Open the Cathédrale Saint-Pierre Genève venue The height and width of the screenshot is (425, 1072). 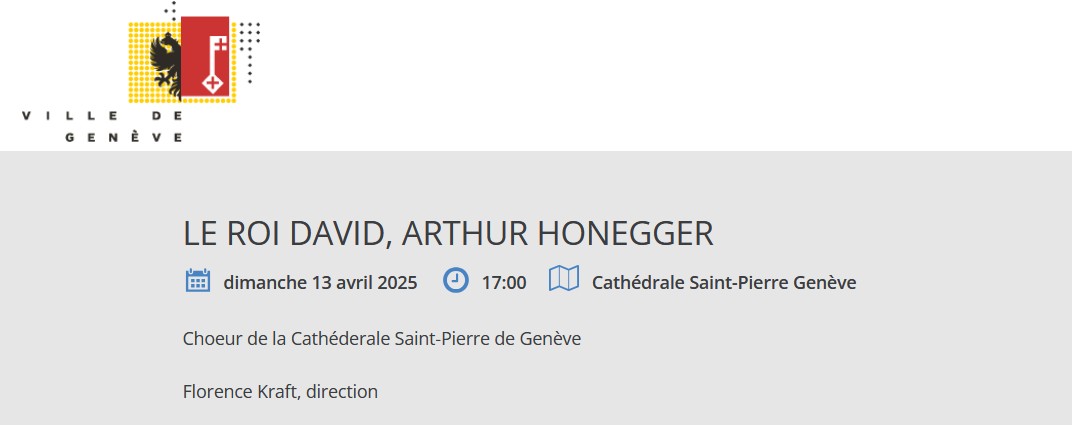(x=724, y=282)
